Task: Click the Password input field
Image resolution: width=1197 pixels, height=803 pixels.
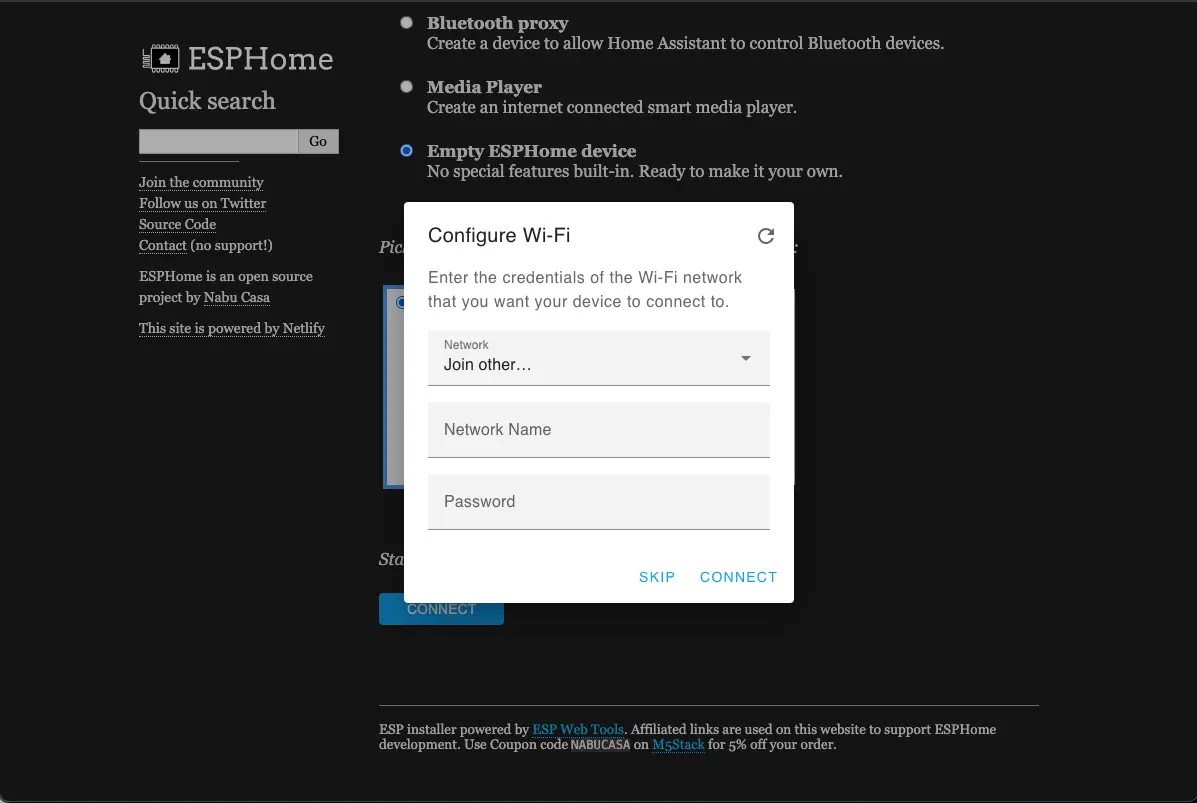Action: point(598,501)
